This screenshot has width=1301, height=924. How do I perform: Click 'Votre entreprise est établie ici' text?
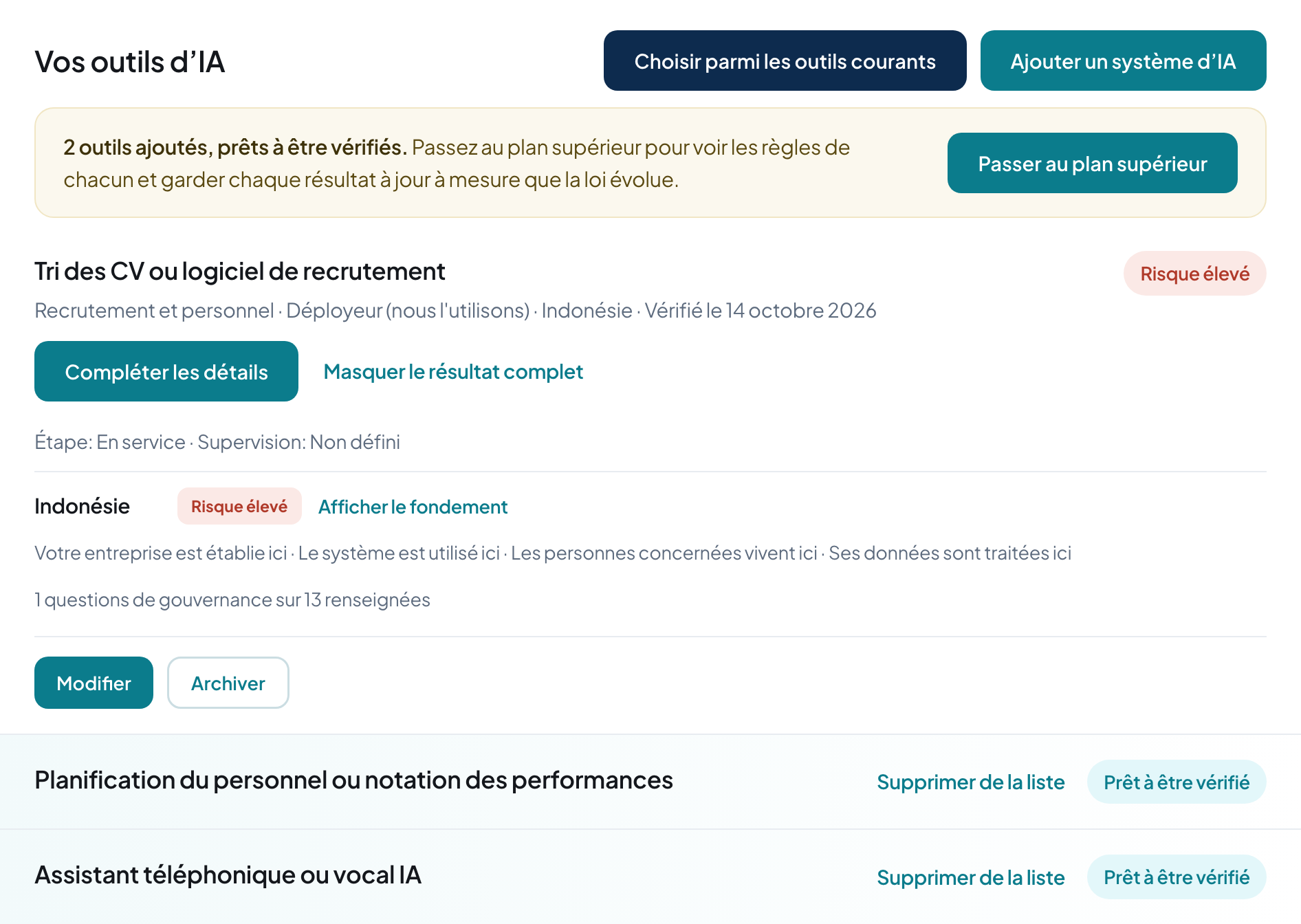(161, 553)
